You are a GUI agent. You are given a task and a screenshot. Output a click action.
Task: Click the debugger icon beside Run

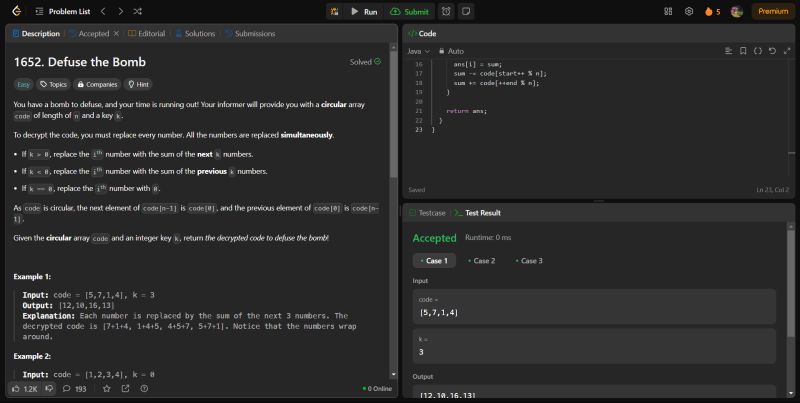point(335,12)
